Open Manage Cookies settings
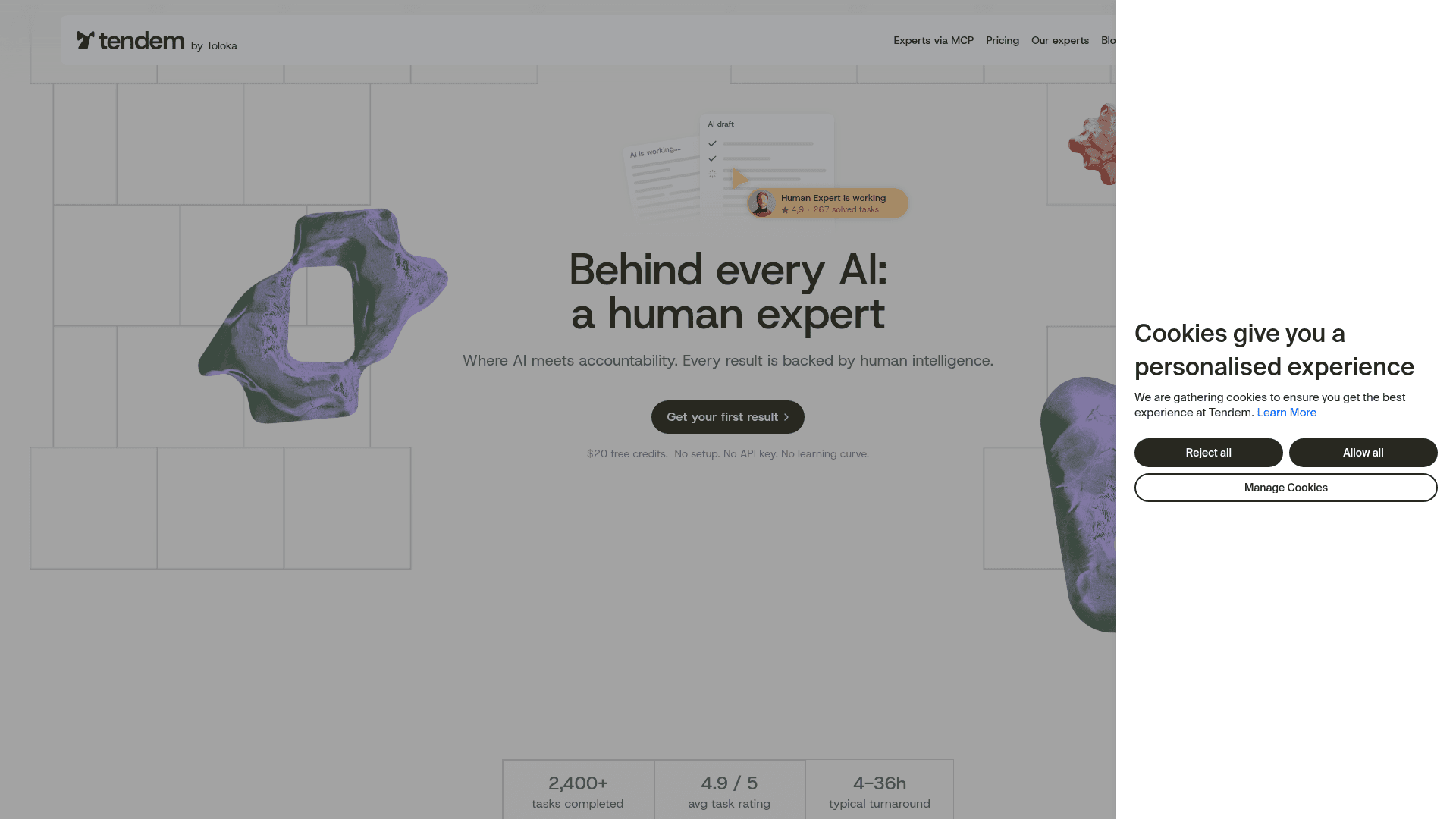The image size is (1456, 819). click(1286, 488)
